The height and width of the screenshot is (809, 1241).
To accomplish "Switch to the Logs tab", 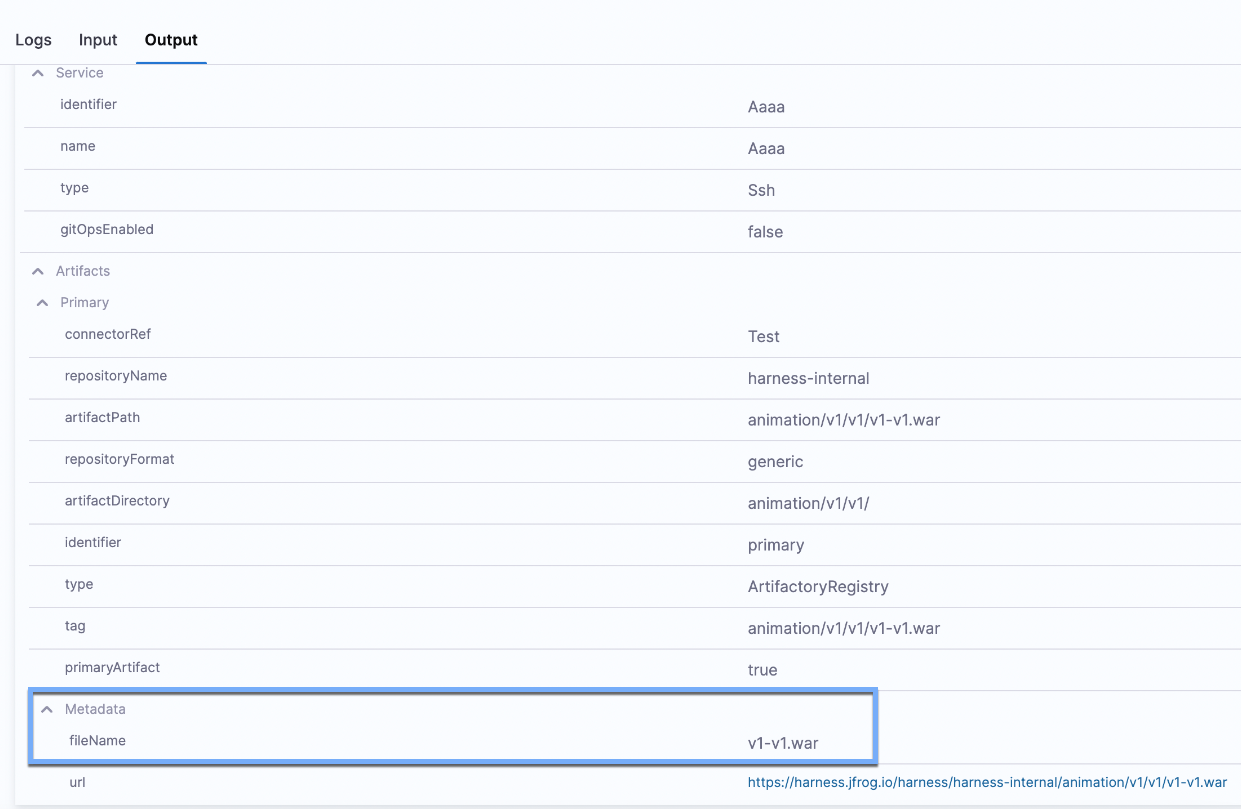I will pos(33,40).
